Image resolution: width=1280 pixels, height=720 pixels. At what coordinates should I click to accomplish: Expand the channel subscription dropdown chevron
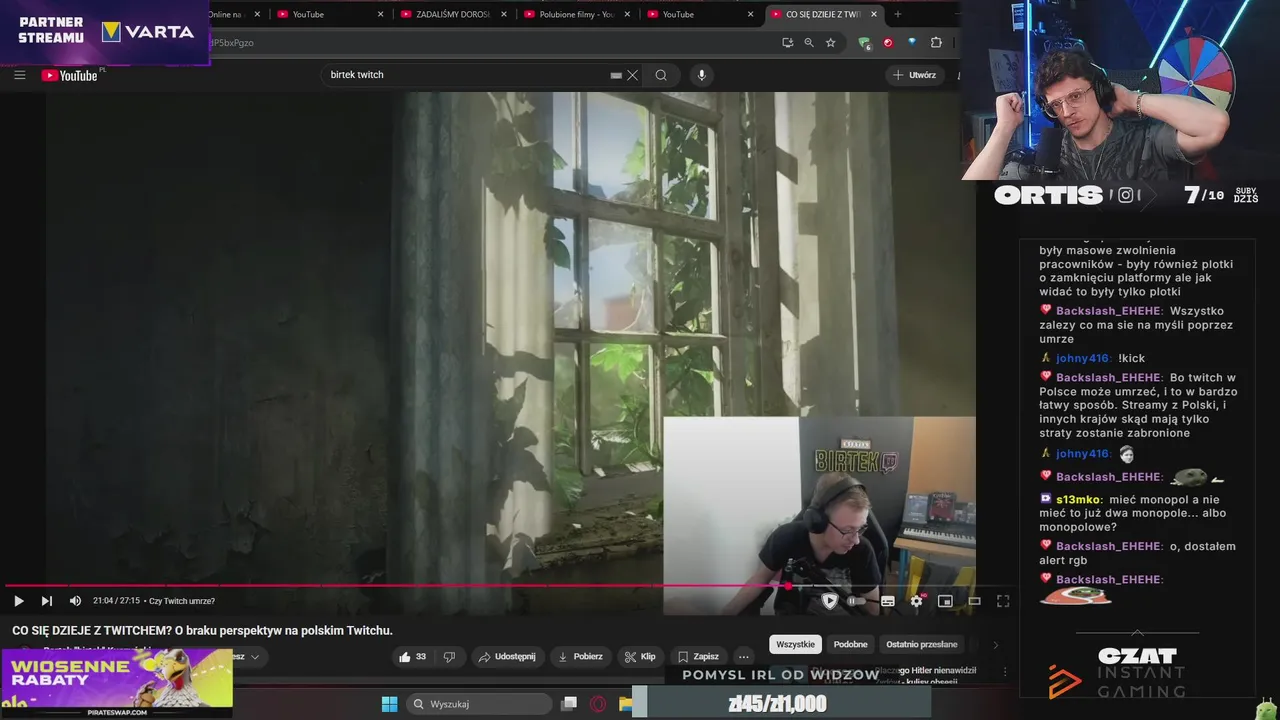coord(255,657)
